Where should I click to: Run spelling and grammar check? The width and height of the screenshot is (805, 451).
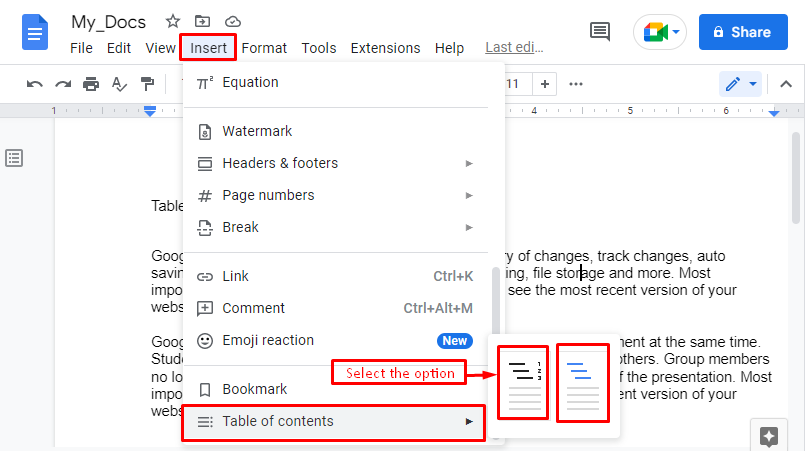tap(119, 84)
